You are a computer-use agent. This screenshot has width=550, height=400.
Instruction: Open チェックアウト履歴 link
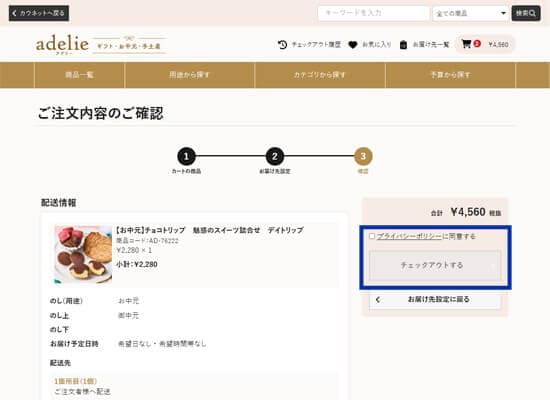coord(316,45)
